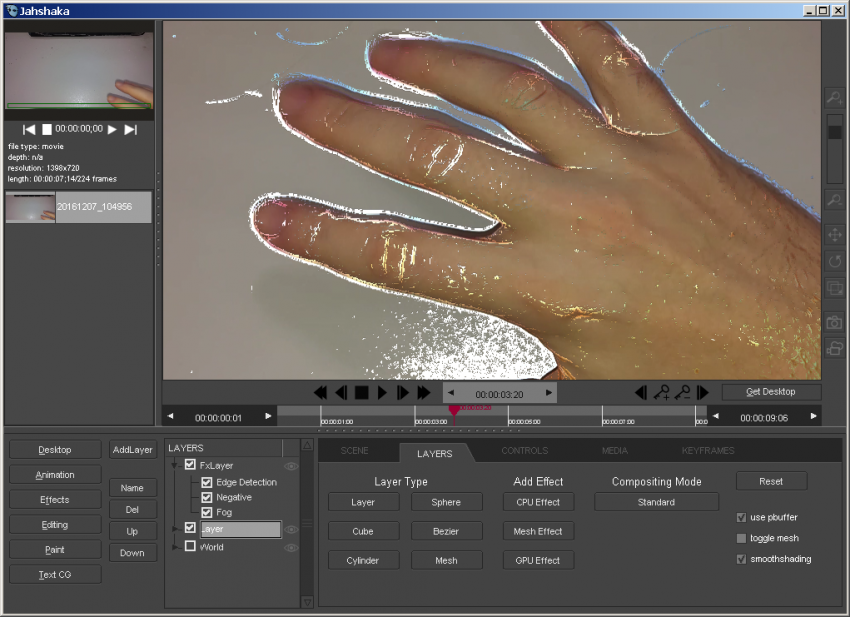Stop playback on main transport
Viewport: 850px width, 617px height.
362,392
